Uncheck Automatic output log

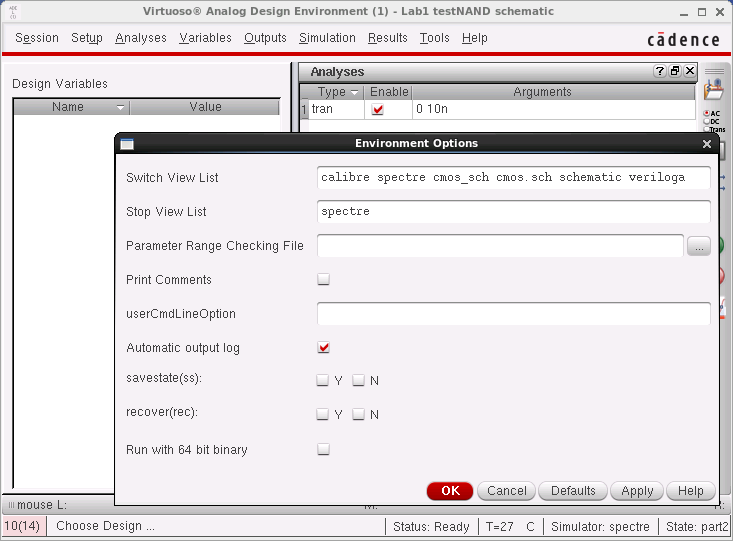tap(323, 347)
